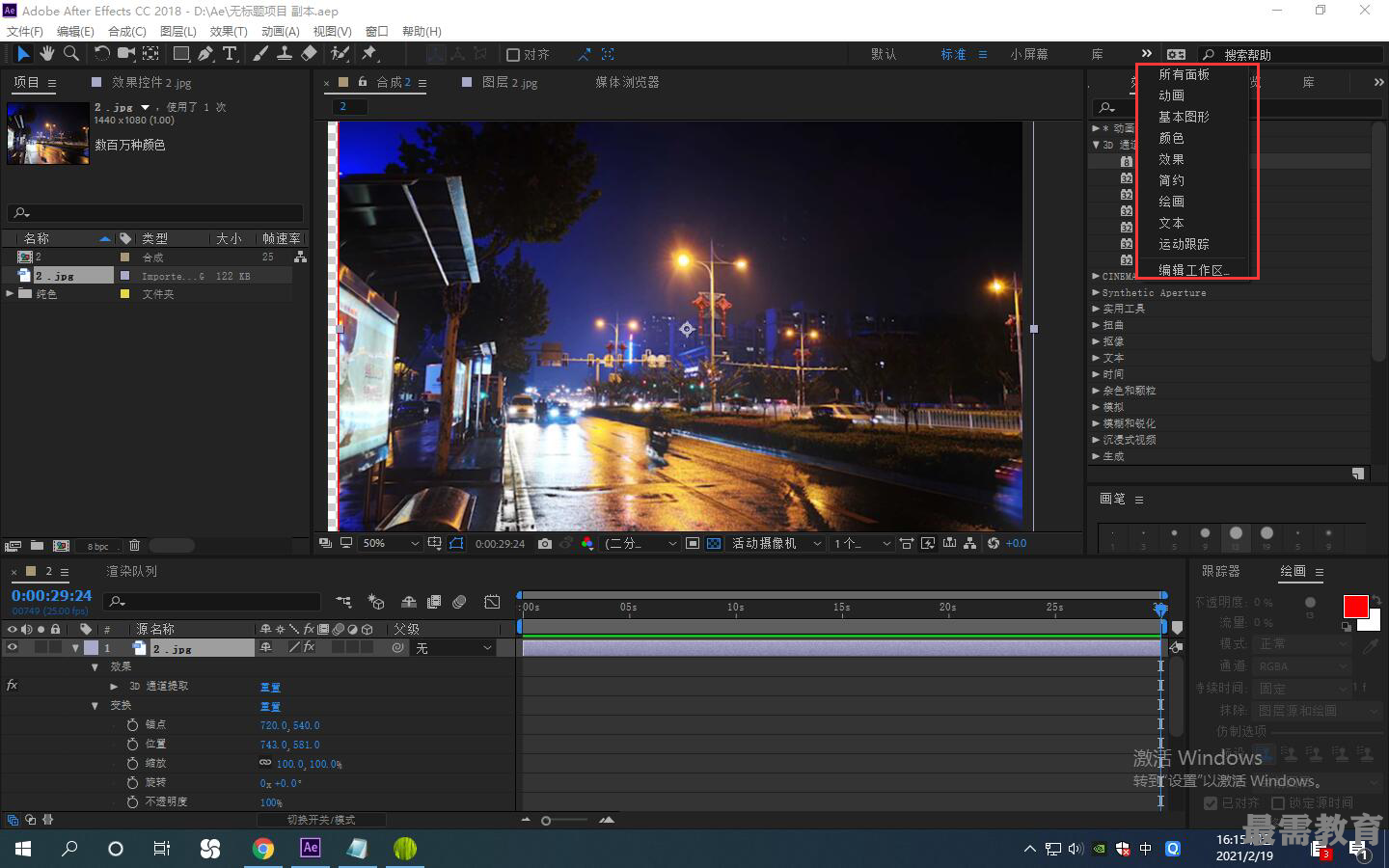Open 文件(F) menu
This screenshot has height=868, width=1389.
point(25,31)
